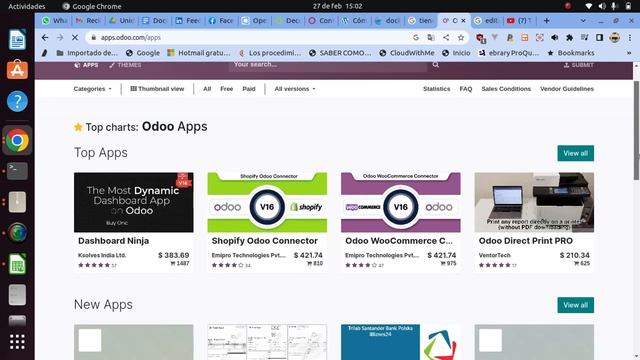Open Shopify Odoo Connector thumbnail
640x360 pixels.
click(x=267, y=202)
